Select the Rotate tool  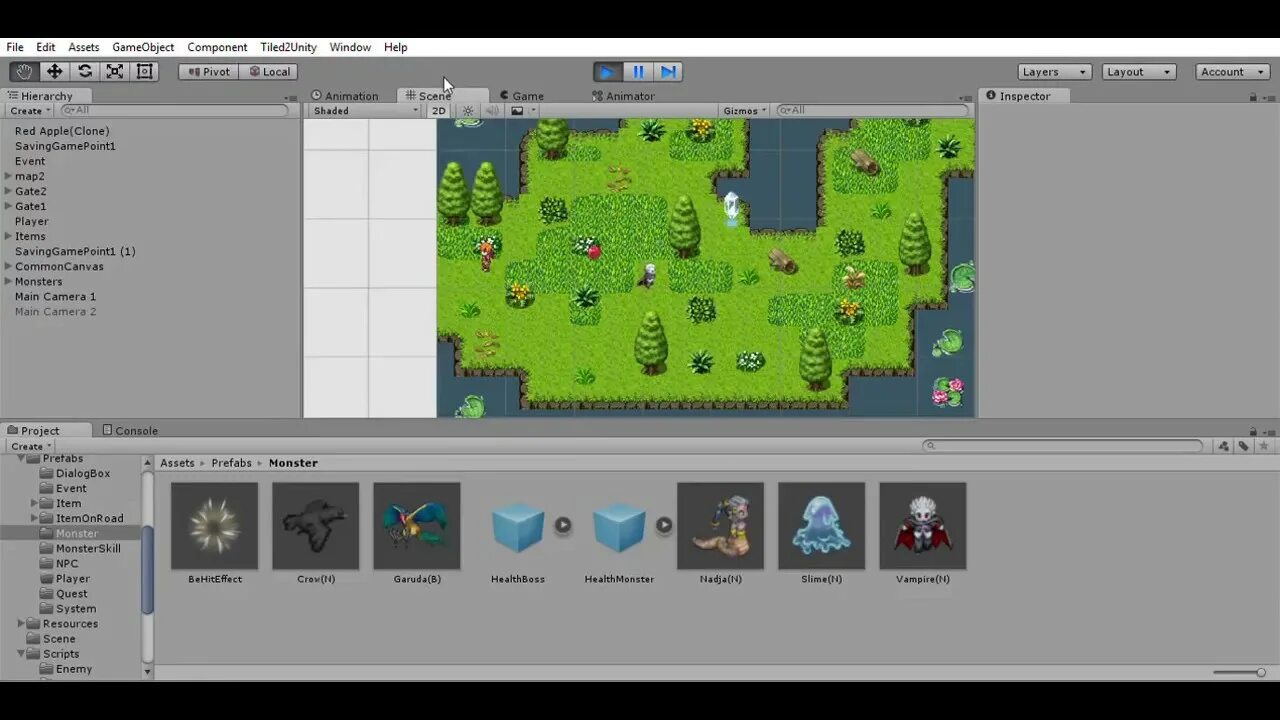(85, 71)
